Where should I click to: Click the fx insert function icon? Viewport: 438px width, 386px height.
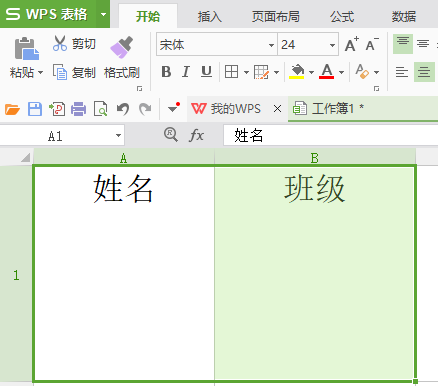[x=196, y=135]
